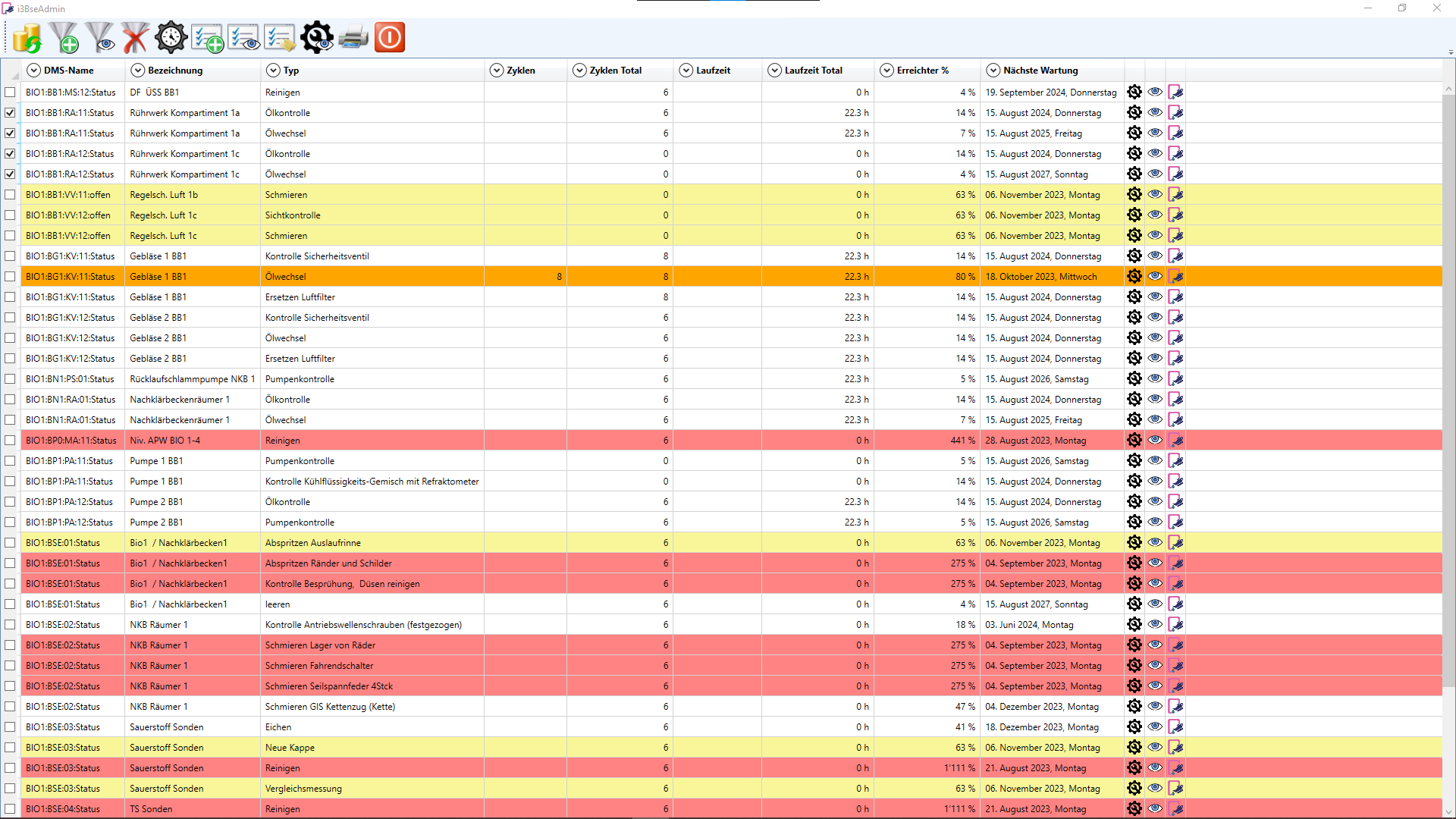Image resolution: width=1456 pixels, height=819 pixels.
Task: Uncheck the Rührwerk Kompartiment 1a Ölkontrolle row checkbox
Action: (10, 113)
